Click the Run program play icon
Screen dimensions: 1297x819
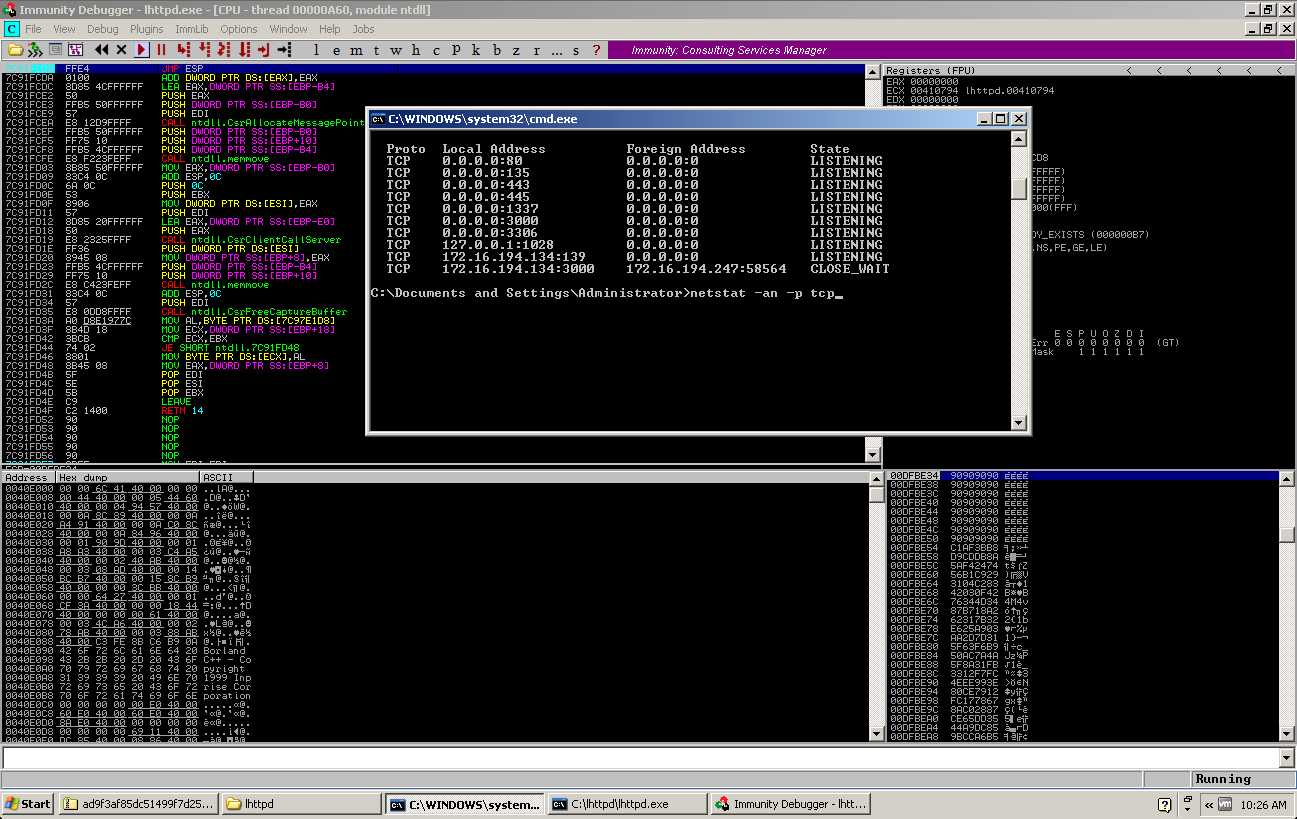141,50
